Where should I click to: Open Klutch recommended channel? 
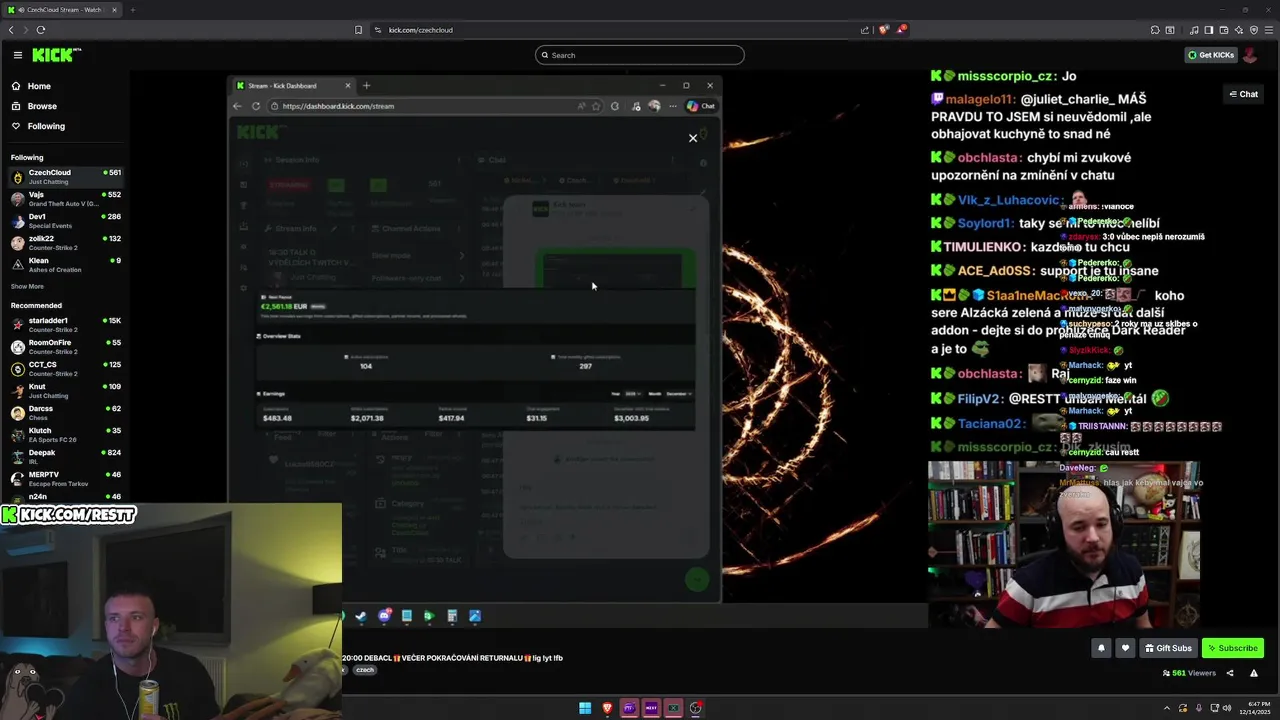tap(65, 434)
